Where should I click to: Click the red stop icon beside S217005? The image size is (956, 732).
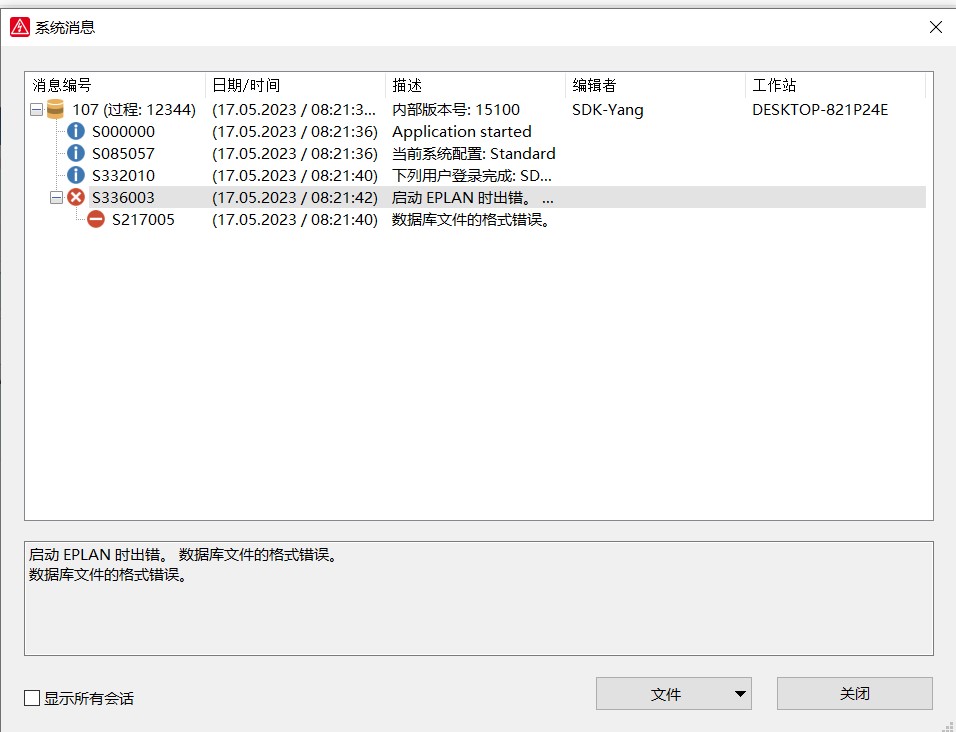click(96, 220)
